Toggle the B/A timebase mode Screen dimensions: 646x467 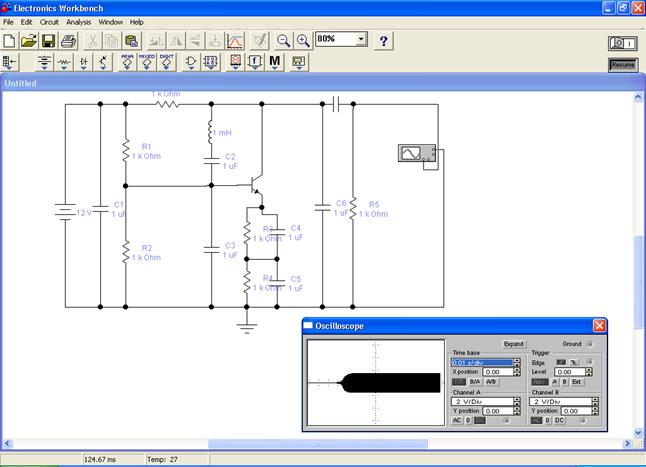point(475,382)
